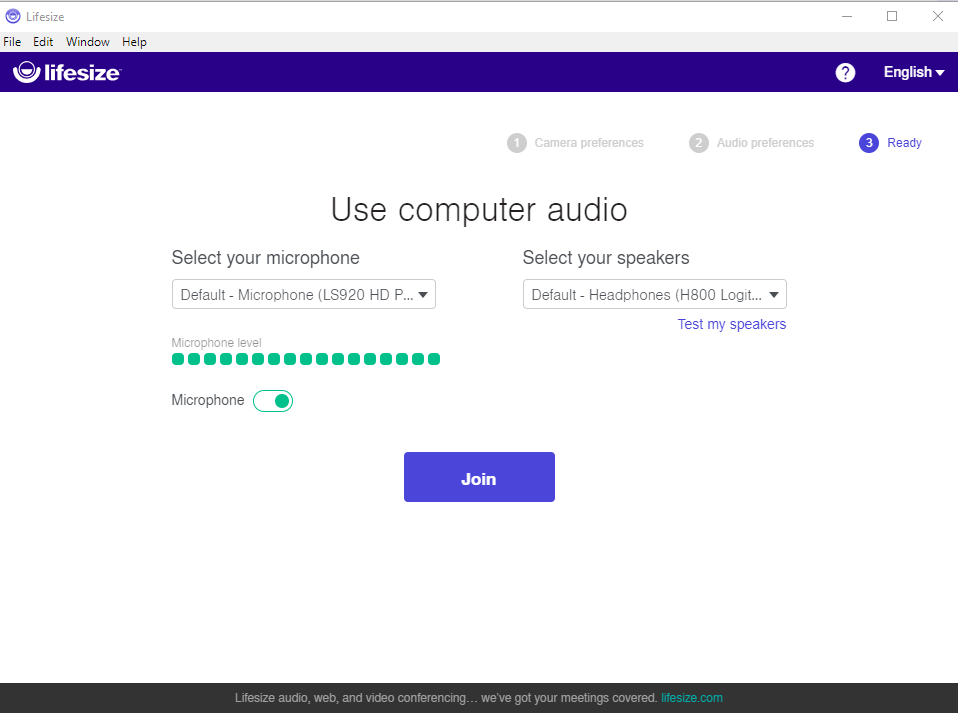Open the Window menu

point(87,41)
